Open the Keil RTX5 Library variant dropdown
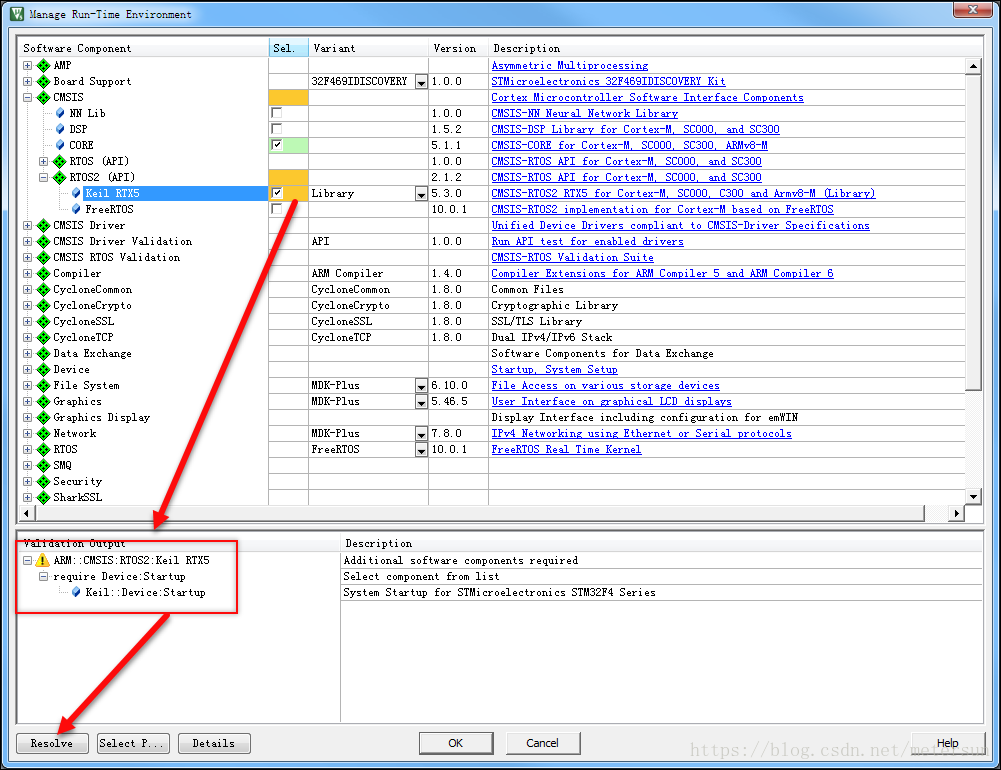Screen dimensions: 1001x770 pyautogui.click(x=421, y=193)
